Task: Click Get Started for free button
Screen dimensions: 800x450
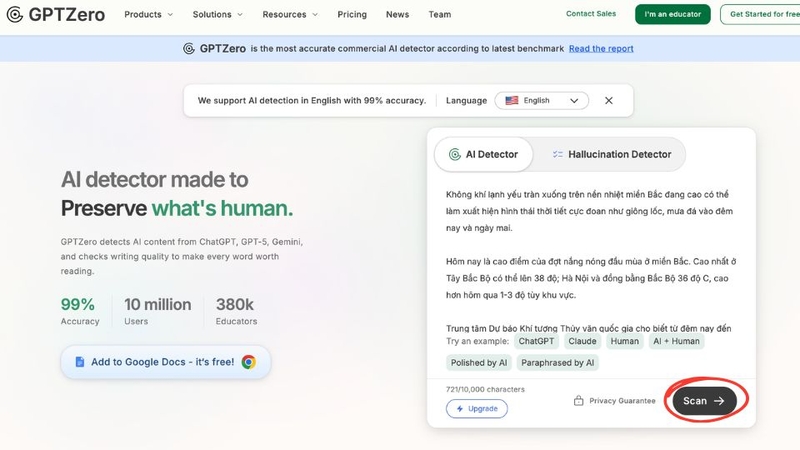Action: (760, 14)
